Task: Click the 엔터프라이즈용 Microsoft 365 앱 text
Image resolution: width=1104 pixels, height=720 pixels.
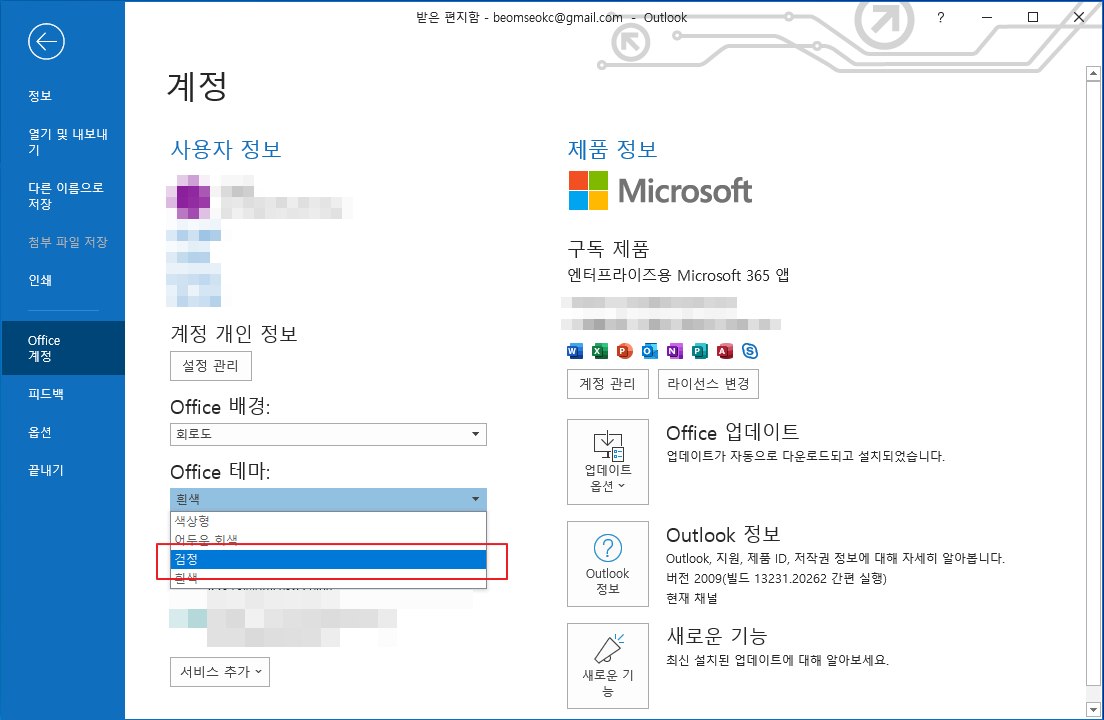Action: [678, 275]
